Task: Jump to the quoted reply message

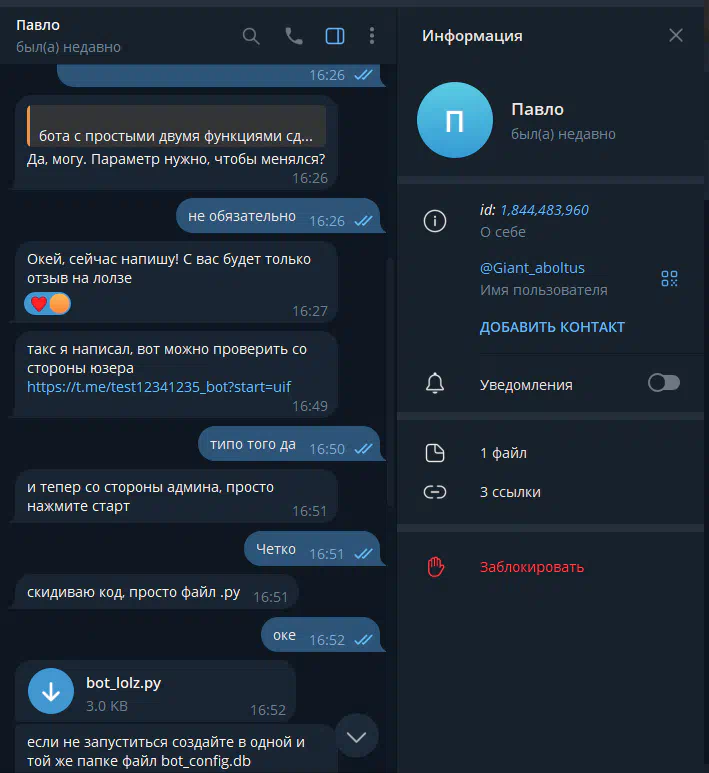Action: [176, 126]
